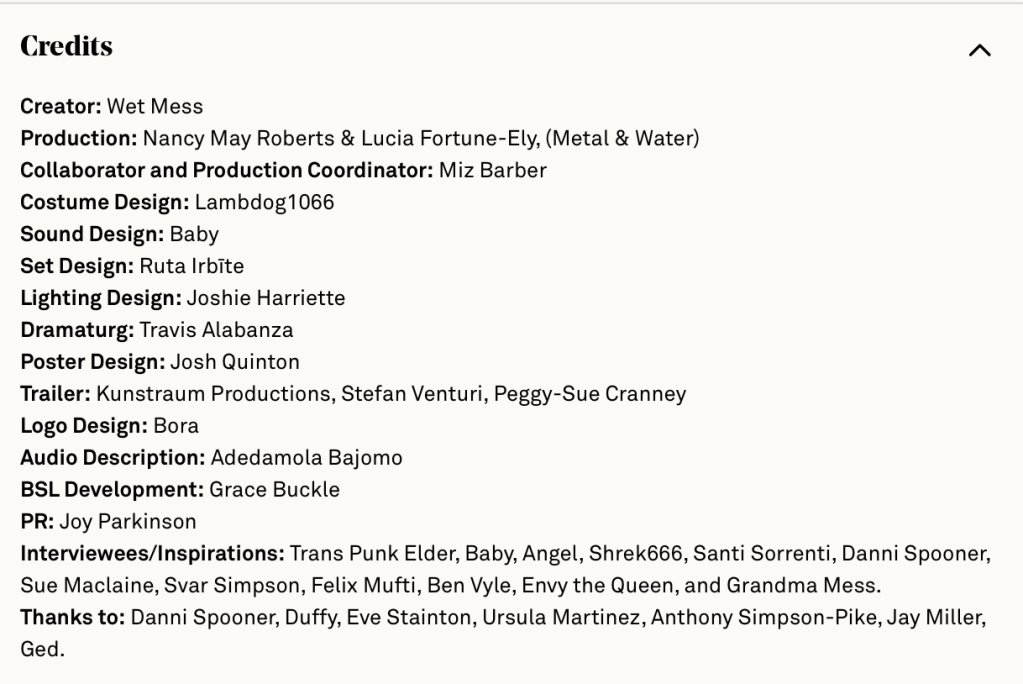Screen dimensions: 1023x684
Task: Click the Joy Parkinson PR credit
Action: click(x=128, y=522)
